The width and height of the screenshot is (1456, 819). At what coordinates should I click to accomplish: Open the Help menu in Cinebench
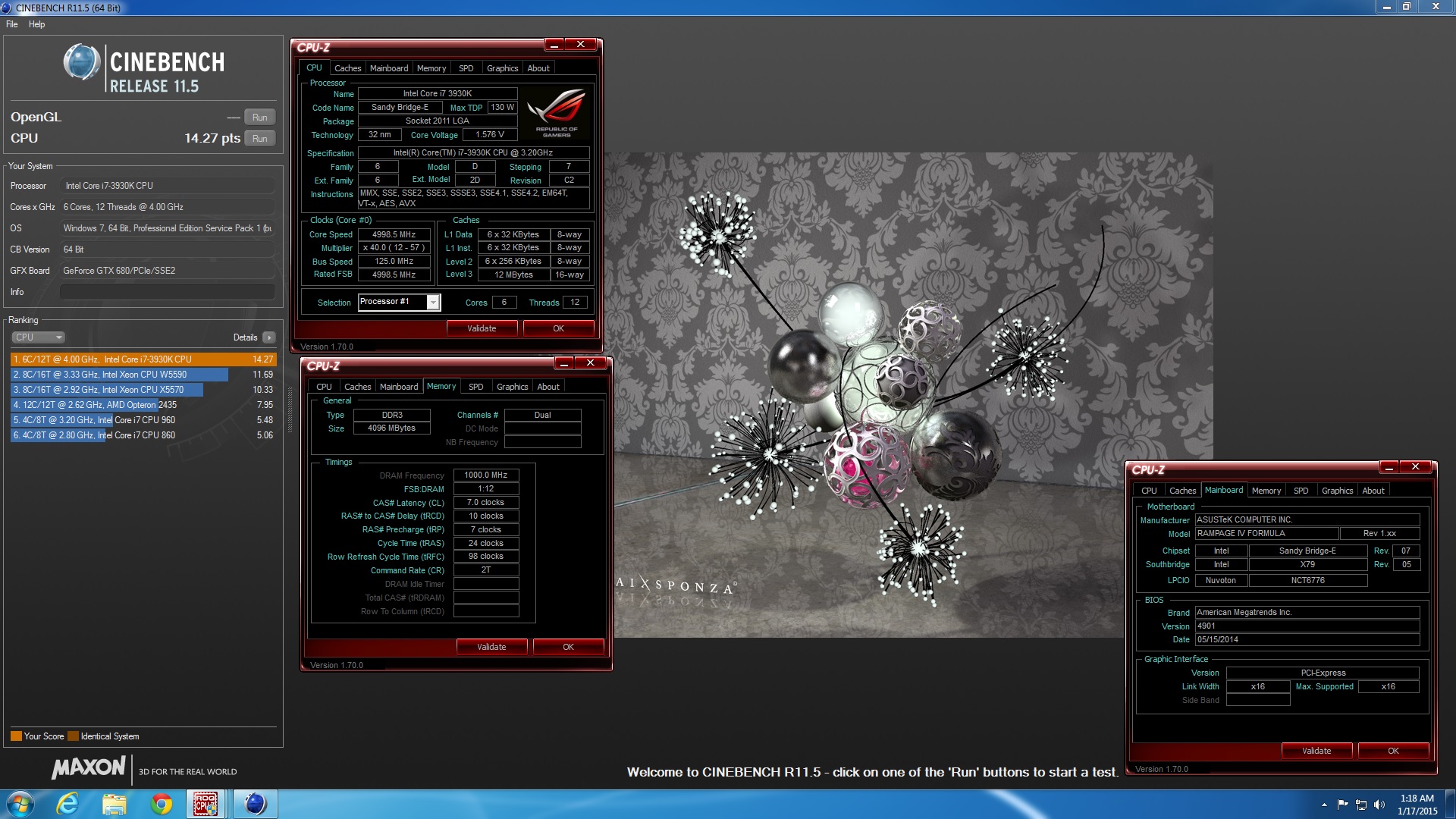(x=36, y=24)
